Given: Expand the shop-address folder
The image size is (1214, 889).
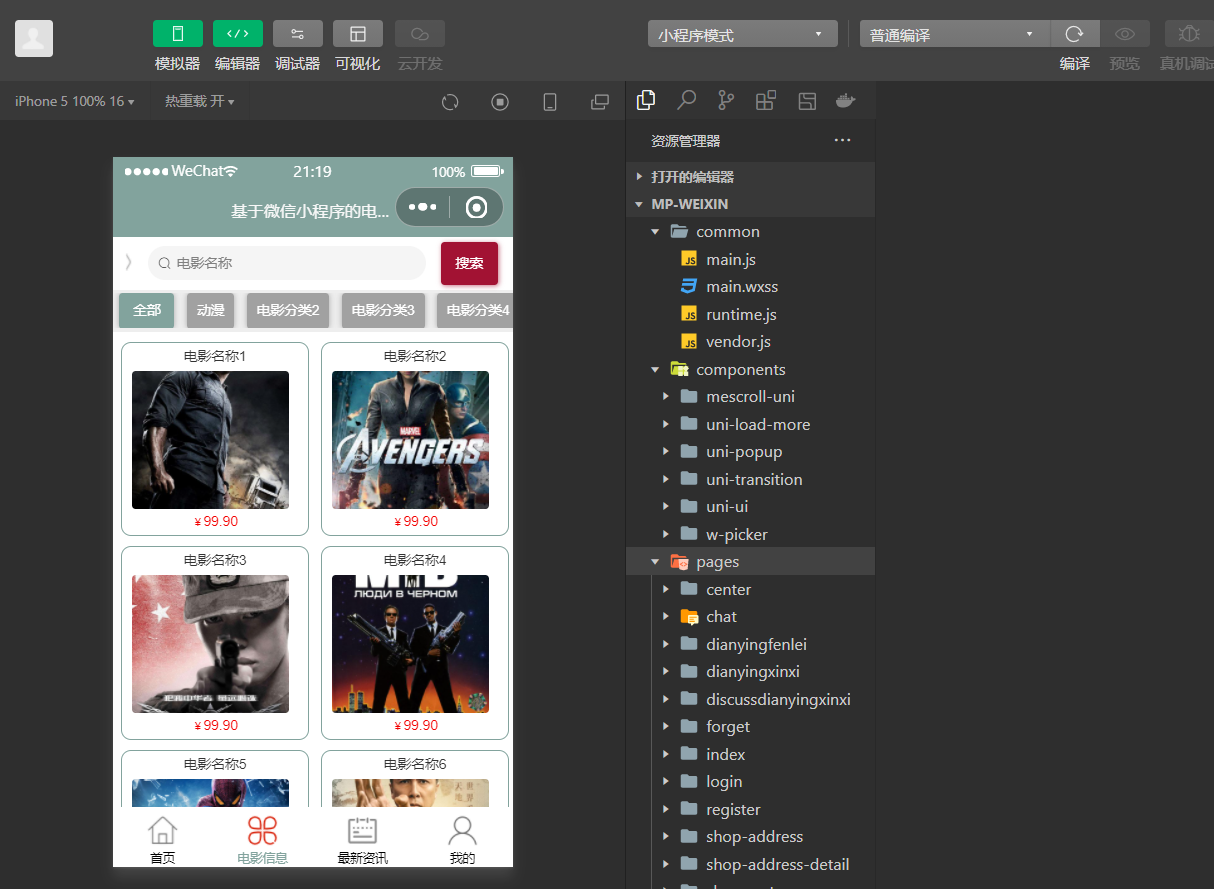Looking at the screenshot, I should coord(751,837).
